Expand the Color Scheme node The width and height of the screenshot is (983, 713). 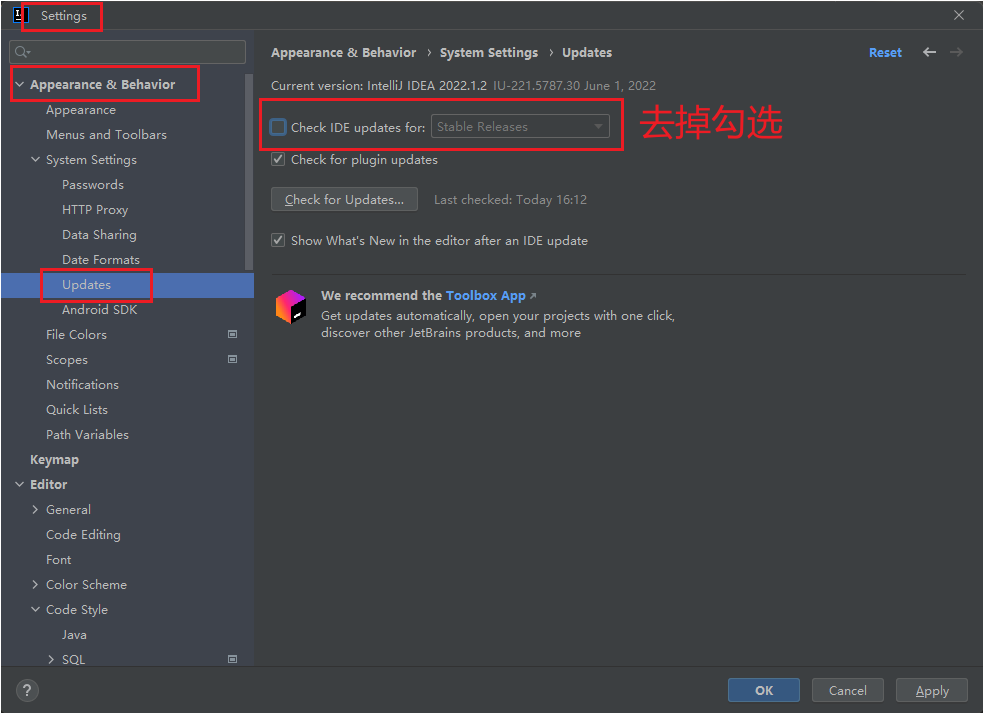coord(35,584)
